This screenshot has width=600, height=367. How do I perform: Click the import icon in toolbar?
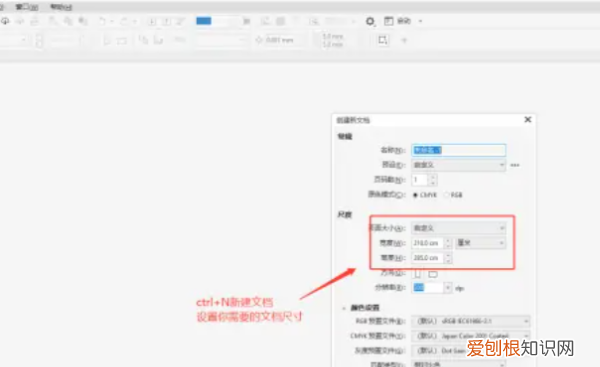click(x=152, y=21)
